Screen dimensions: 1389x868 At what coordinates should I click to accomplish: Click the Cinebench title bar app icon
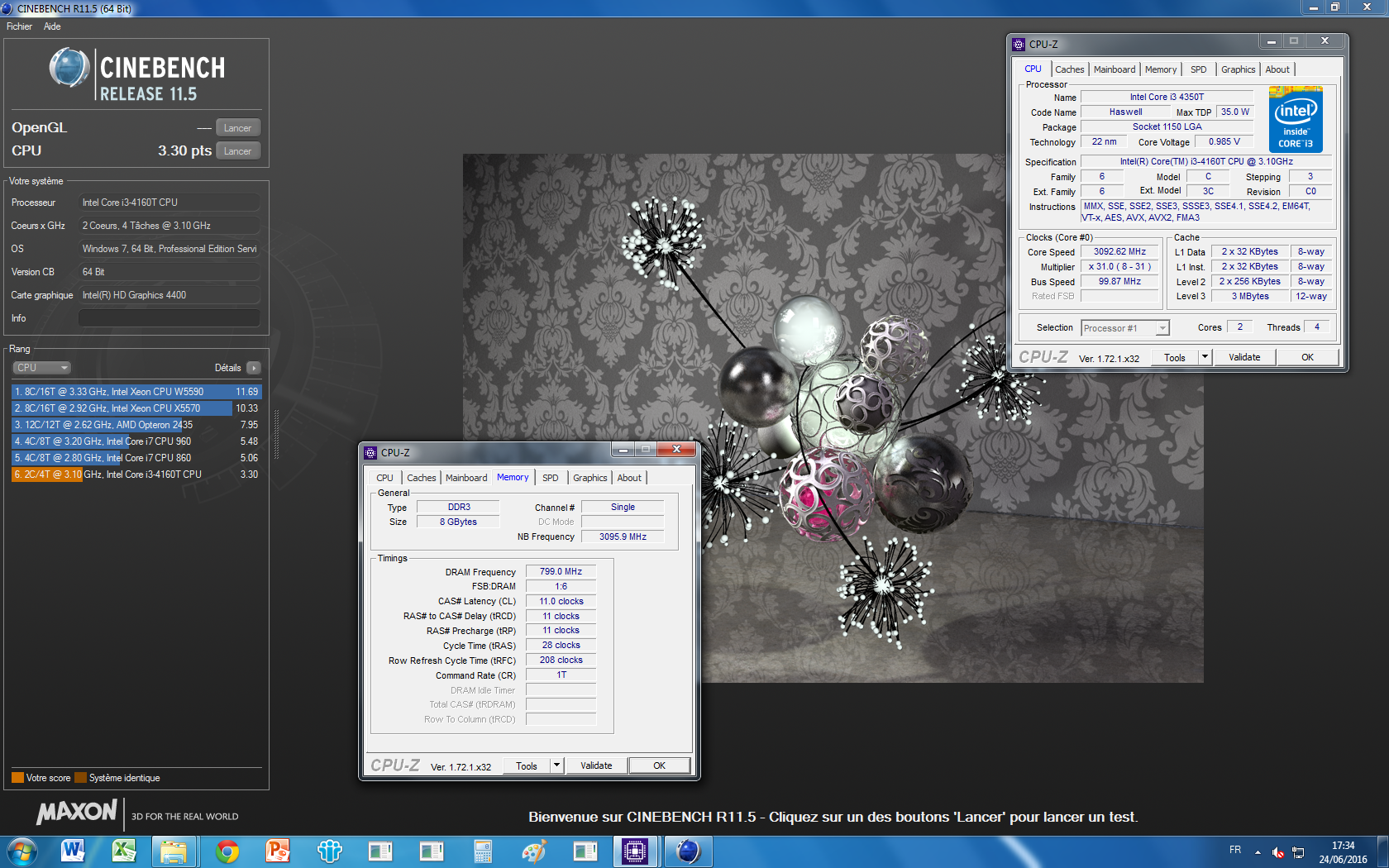click(x=7, y=8)
